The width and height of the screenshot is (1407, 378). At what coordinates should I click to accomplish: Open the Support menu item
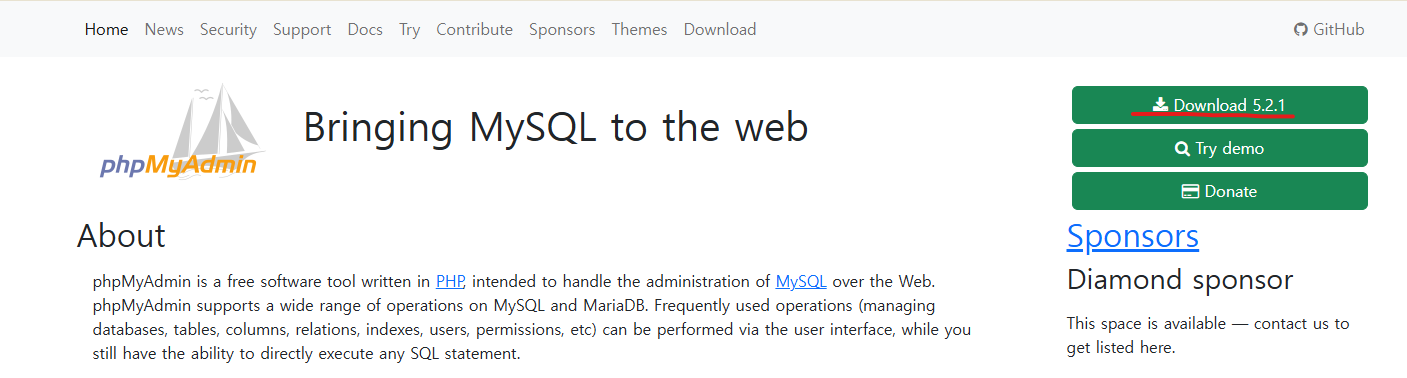tap(302, 30)
